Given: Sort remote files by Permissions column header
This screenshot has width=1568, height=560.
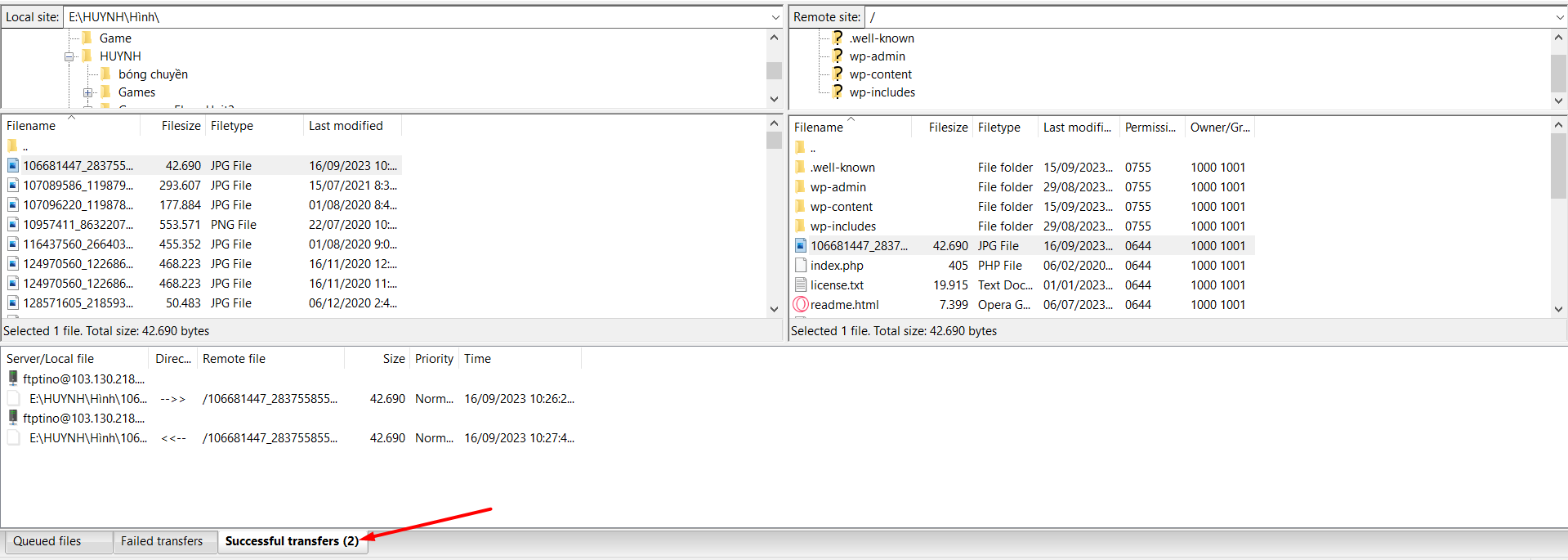Looking at the screenshot, I should [x=1150, y=128].
